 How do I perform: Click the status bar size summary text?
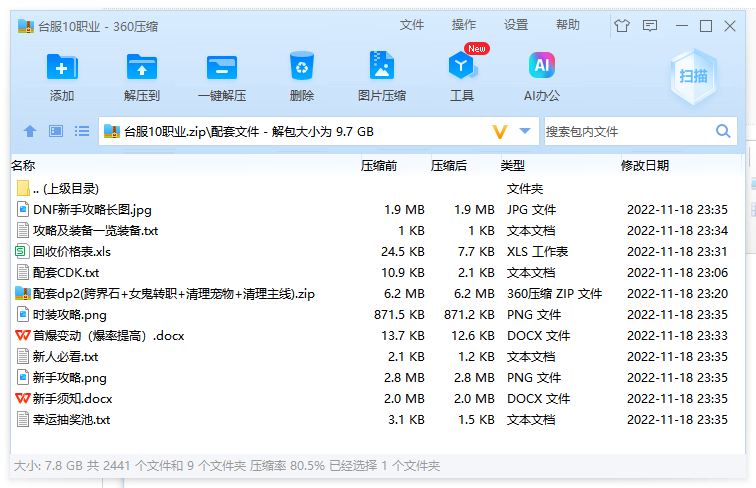[227, 466]
